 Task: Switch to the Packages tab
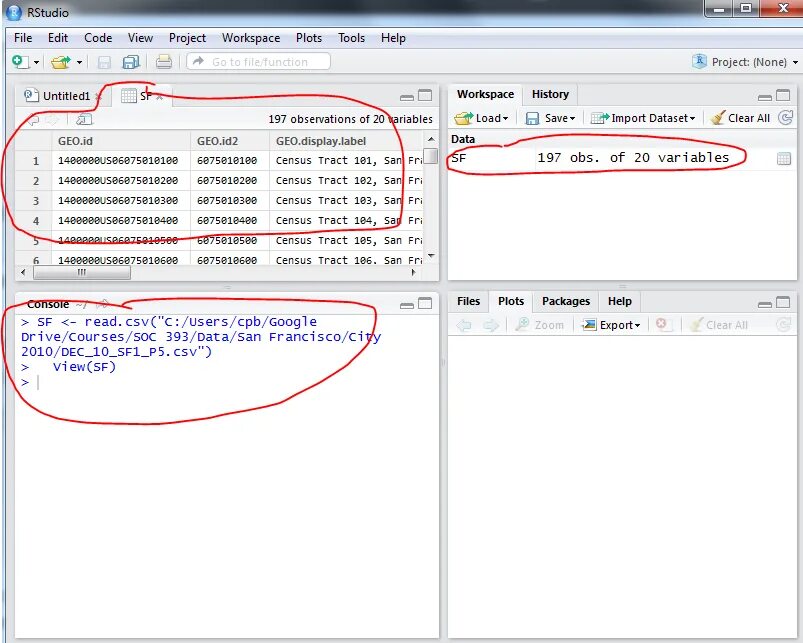pyautogui.click(x=566, y=301)
